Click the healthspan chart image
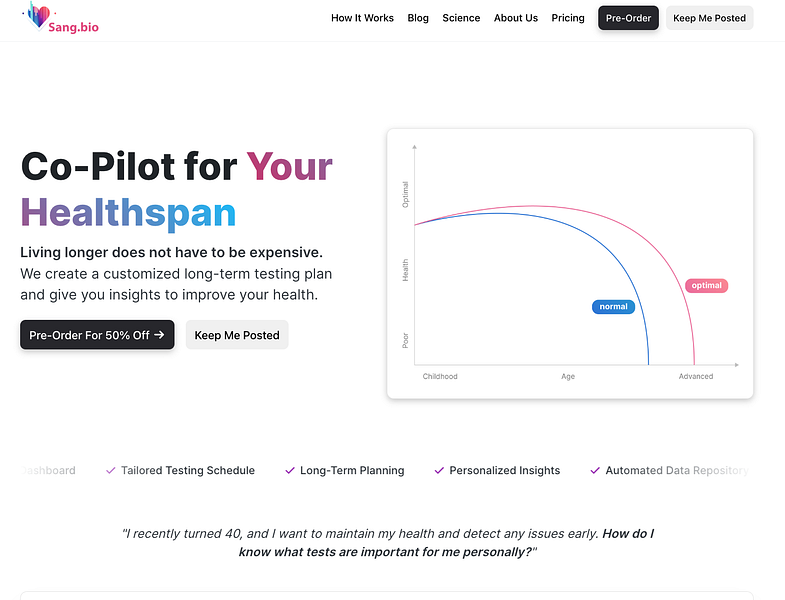 [x=570, y=264]
